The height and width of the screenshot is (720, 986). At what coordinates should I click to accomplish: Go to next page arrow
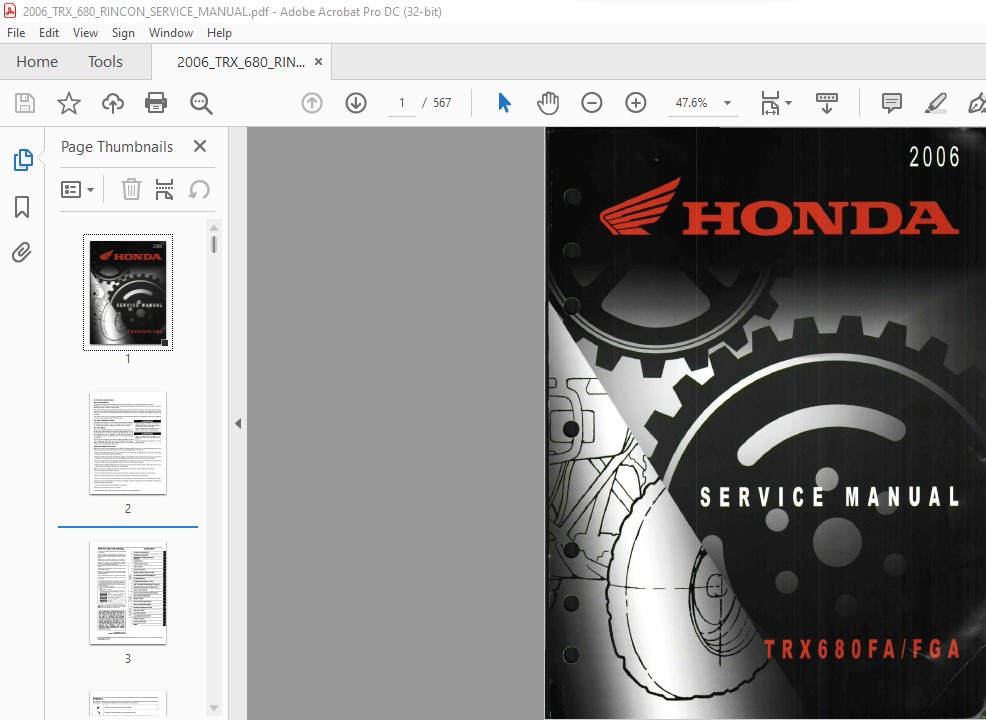(356, 102)
